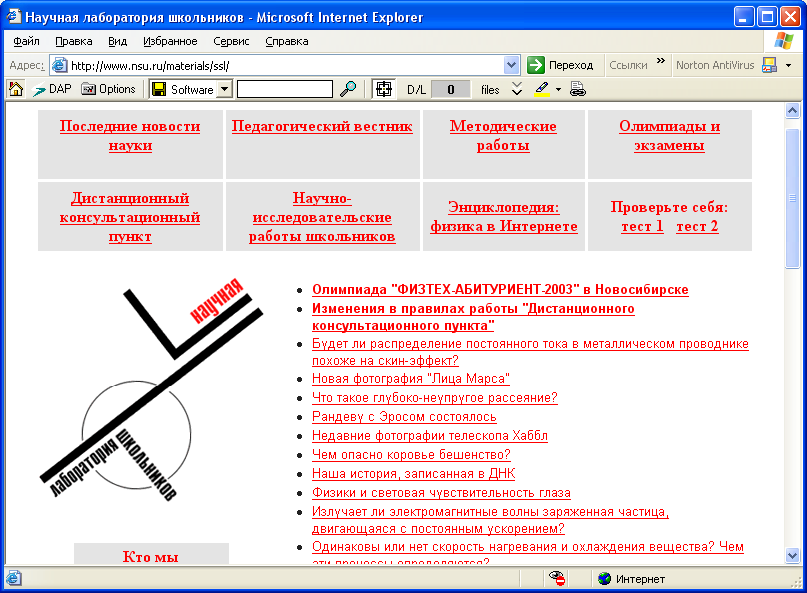The width and height of the screenshot is (807, 593).
Task: Open Методические работы link
Action: click(x=503, y=136)
